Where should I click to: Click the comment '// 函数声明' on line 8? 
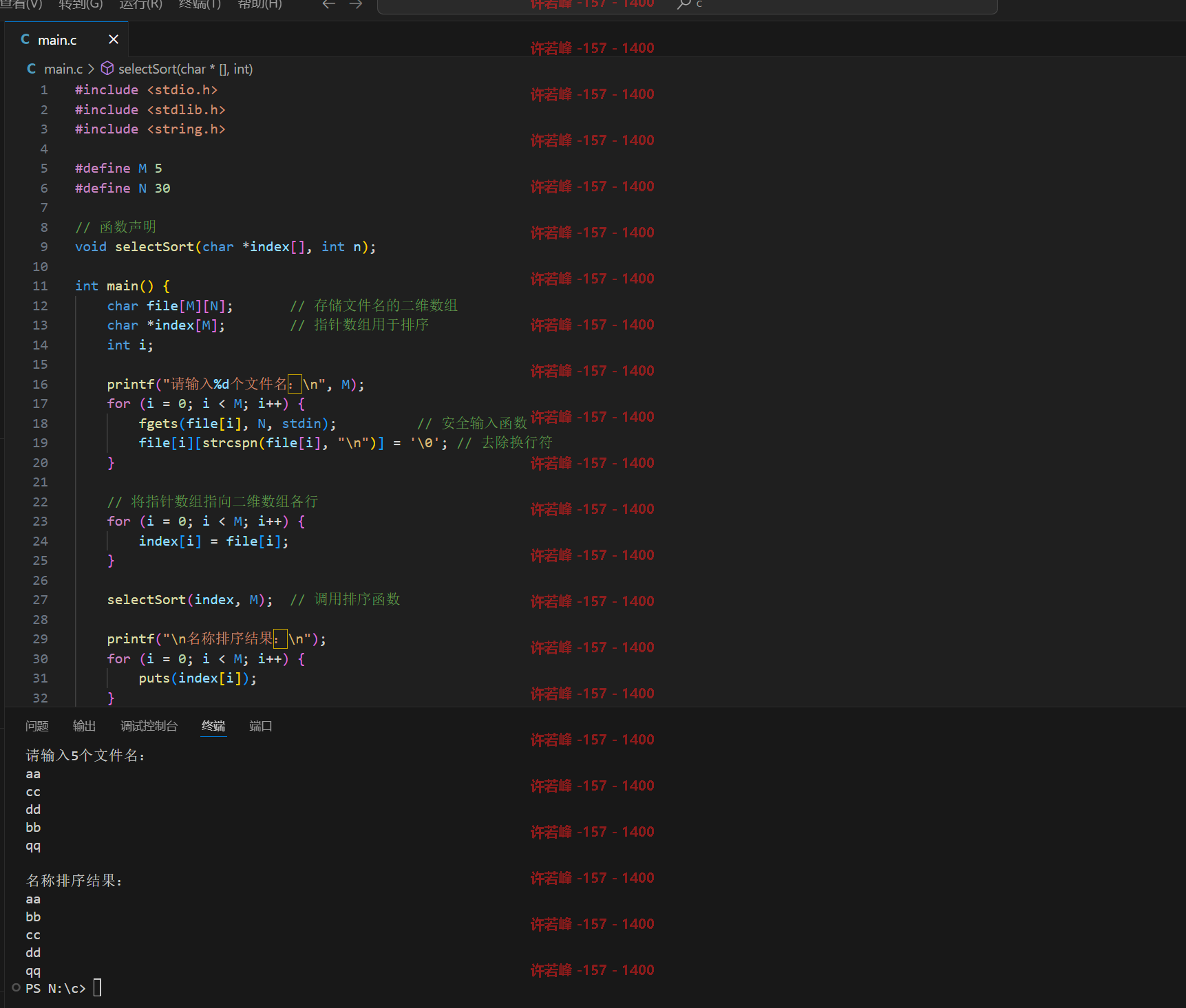tap(116, 227)
